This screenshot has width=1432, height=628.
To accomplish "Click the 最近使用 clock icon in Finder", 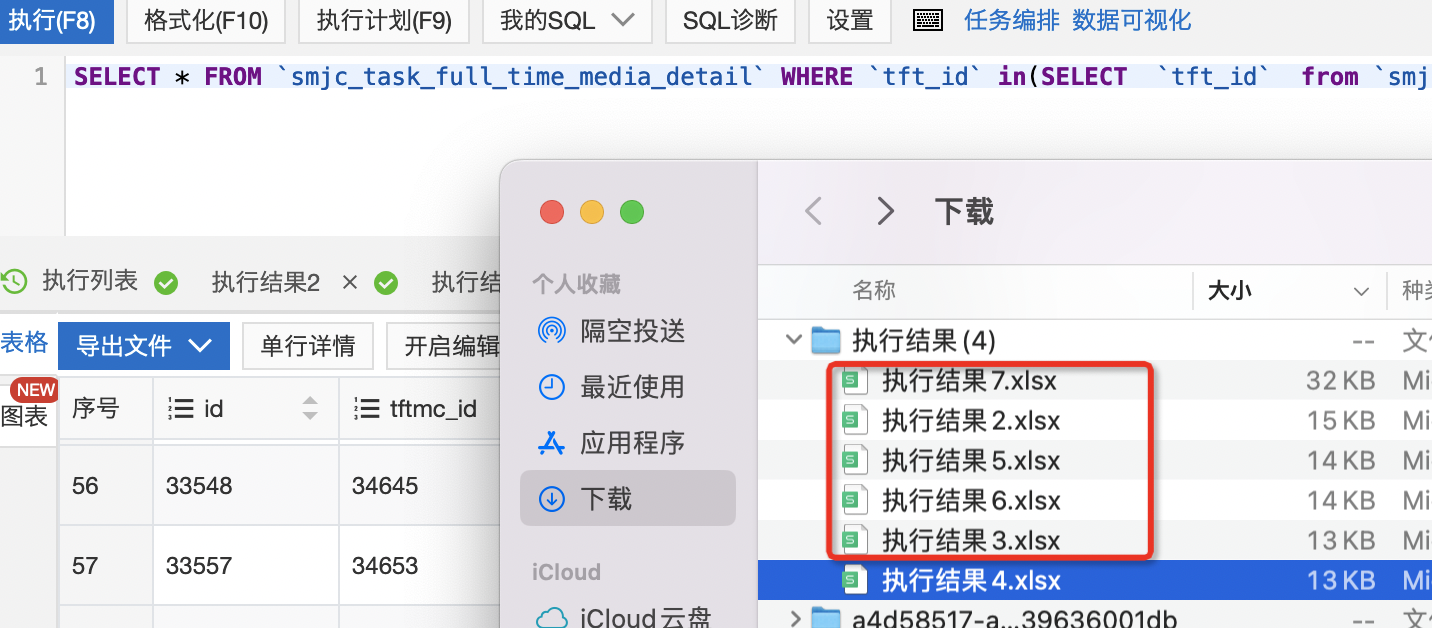I will [551, 387].
